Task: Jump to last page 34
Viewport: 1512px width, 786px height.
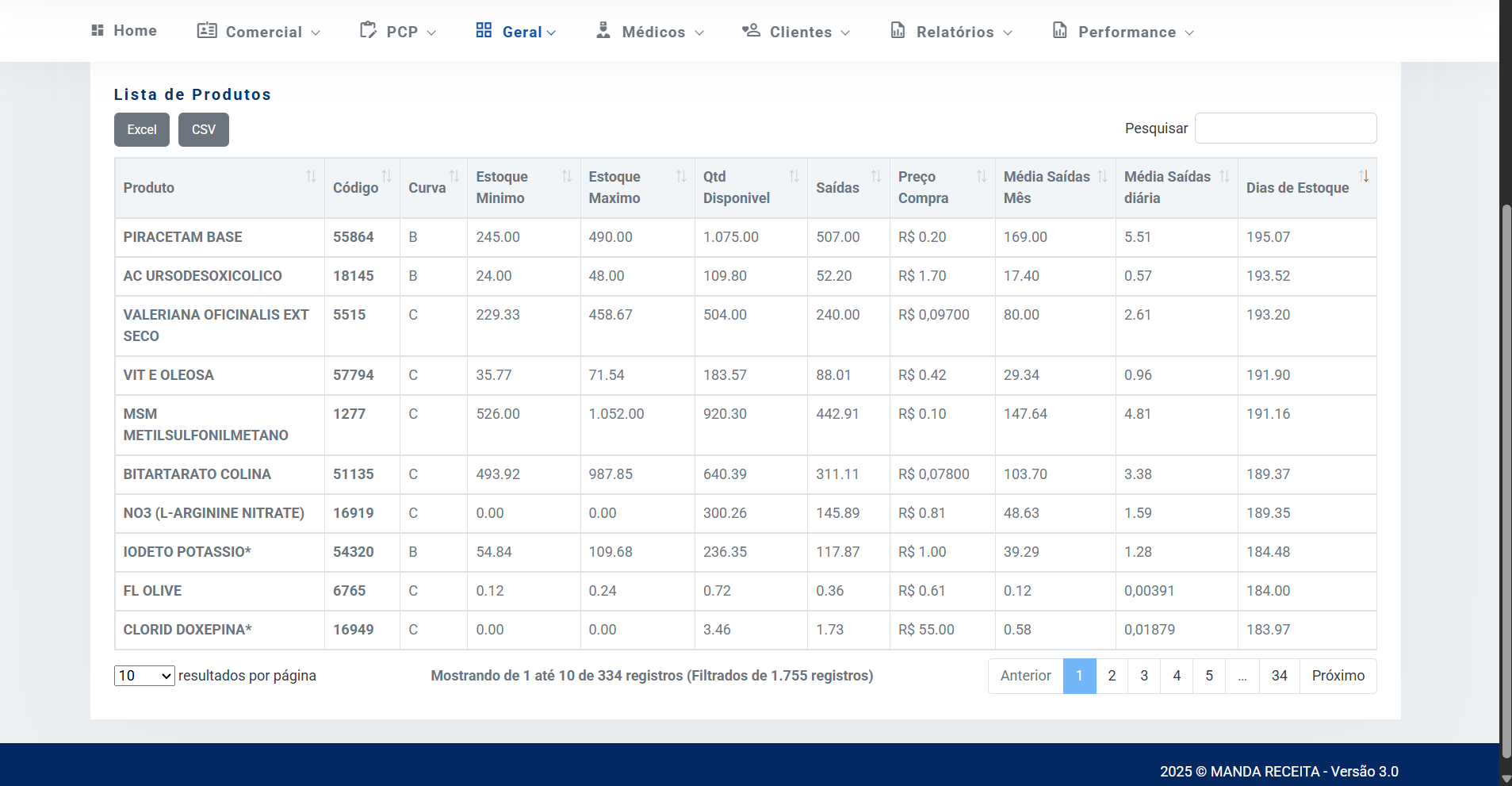Action: (x=1279, y=676)
